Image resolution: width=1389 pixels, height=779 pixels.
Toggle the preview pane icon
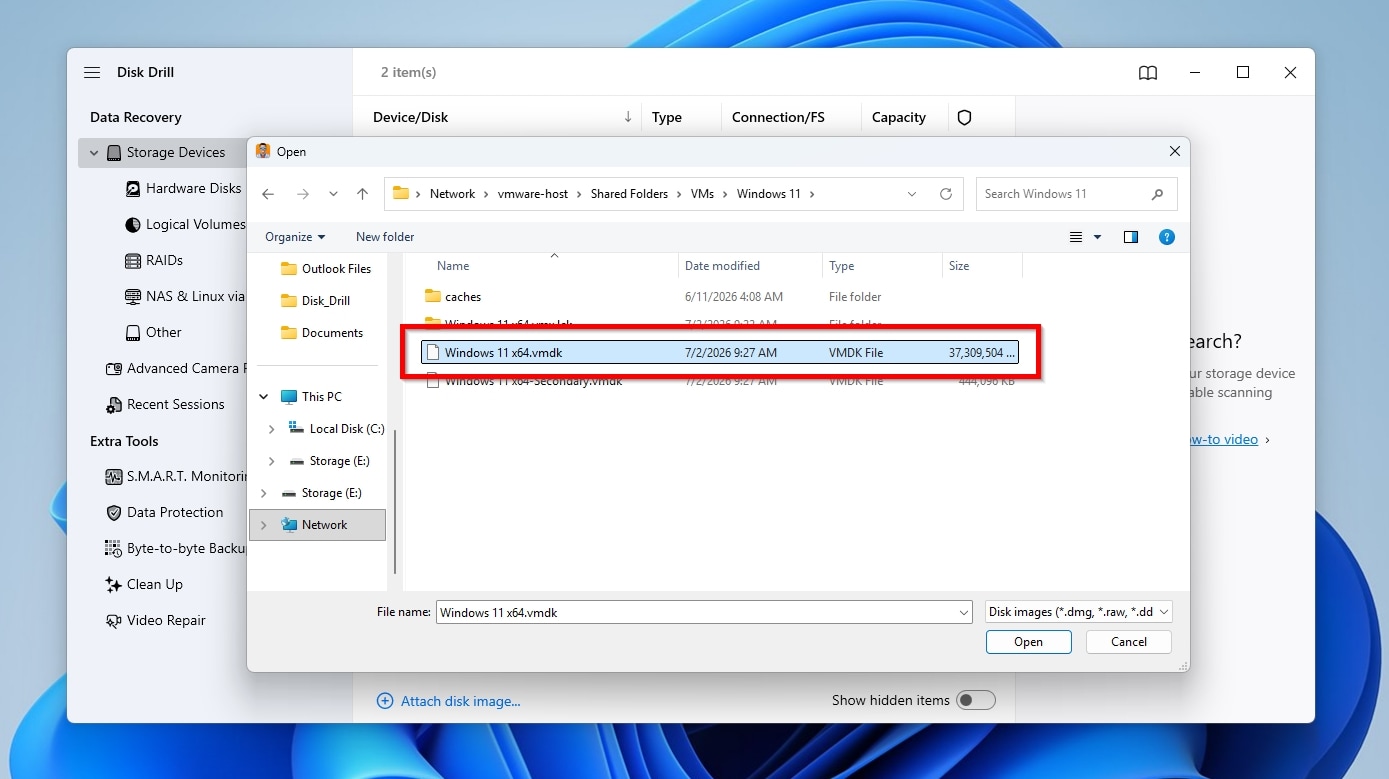(x=1131, y=237)
